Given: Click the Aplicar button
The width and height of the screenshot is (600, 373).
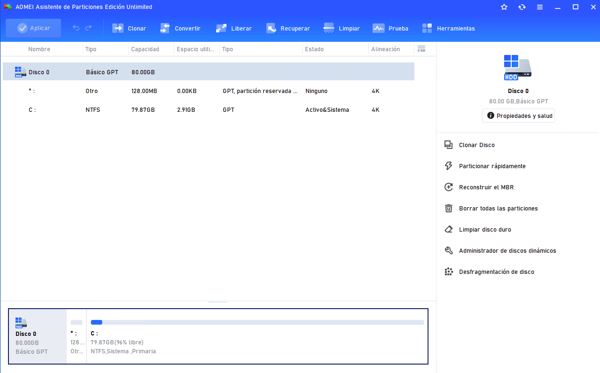Looking at the screenshot, I should pos(33,28).
